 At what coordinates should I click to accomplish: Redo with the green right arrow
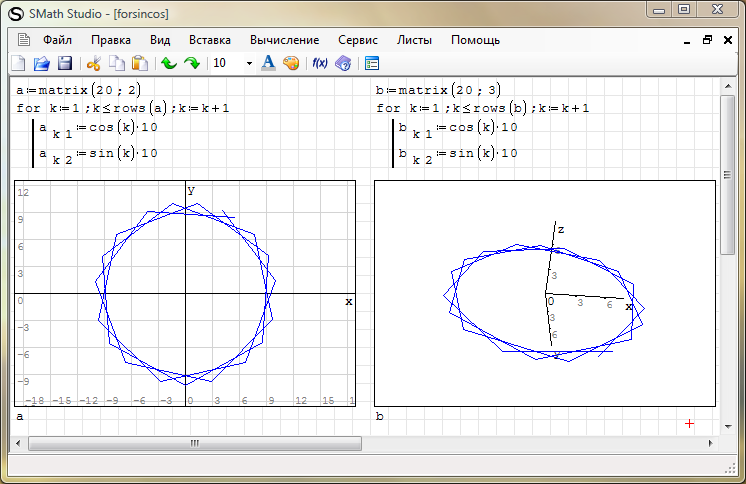[191, 63]
